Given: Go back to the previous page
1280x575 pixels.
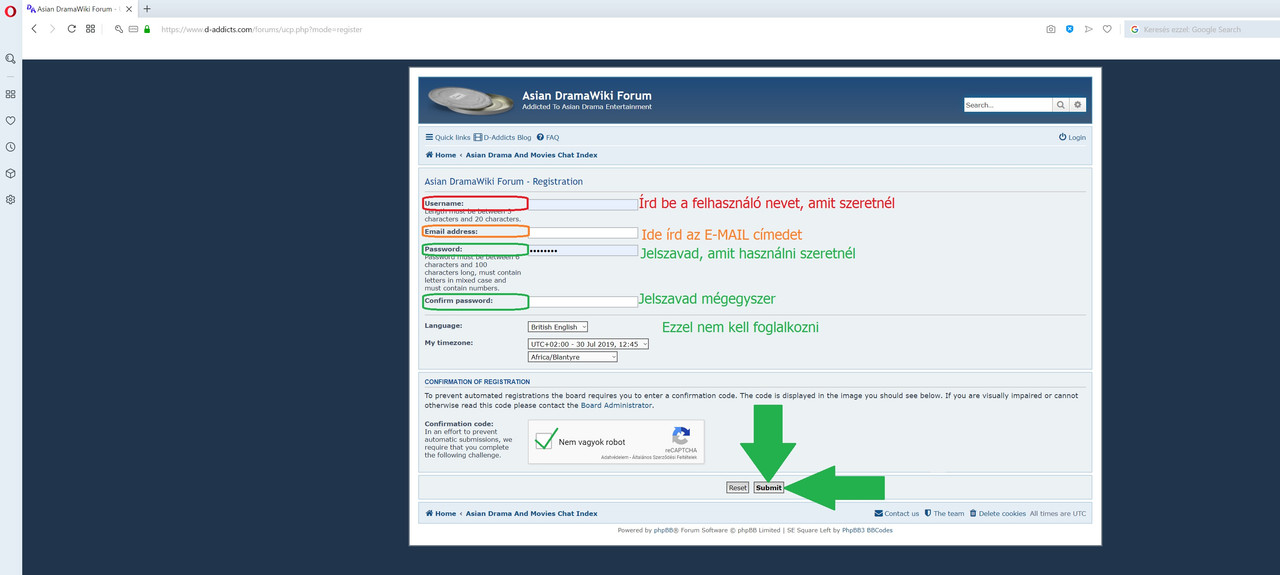Looking at the screenshot, I should point(34,29).
